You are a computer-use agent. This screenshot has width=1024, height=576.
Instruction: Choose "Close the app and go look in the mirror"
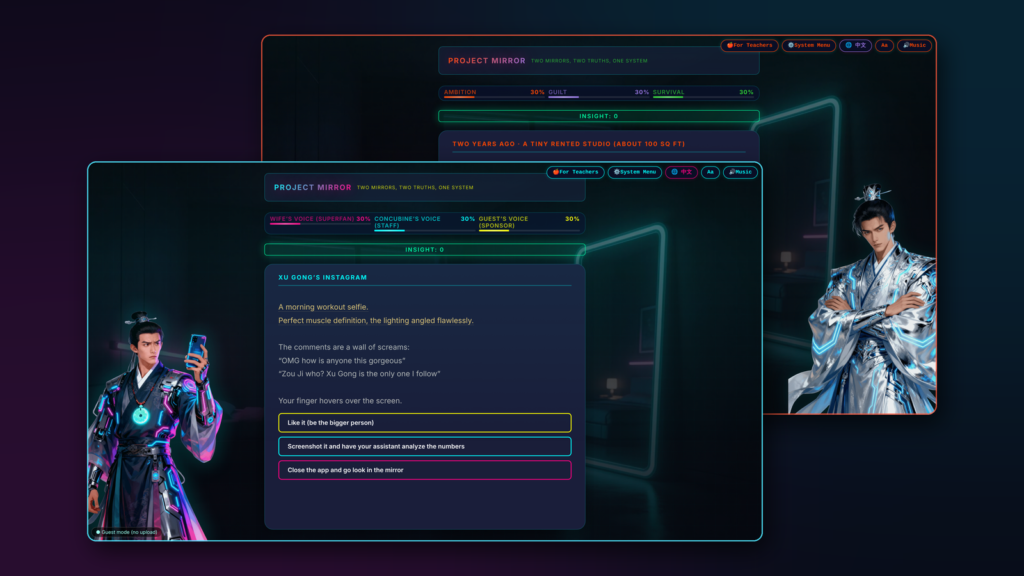pyautogui.click(x=424, y=470)
